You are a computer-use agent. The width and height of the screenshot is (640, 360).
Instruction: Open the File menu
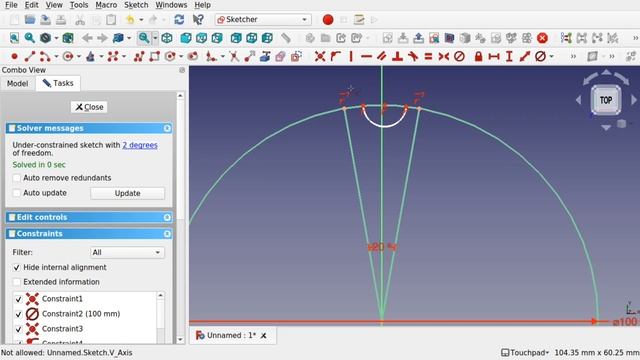point(11,5)
